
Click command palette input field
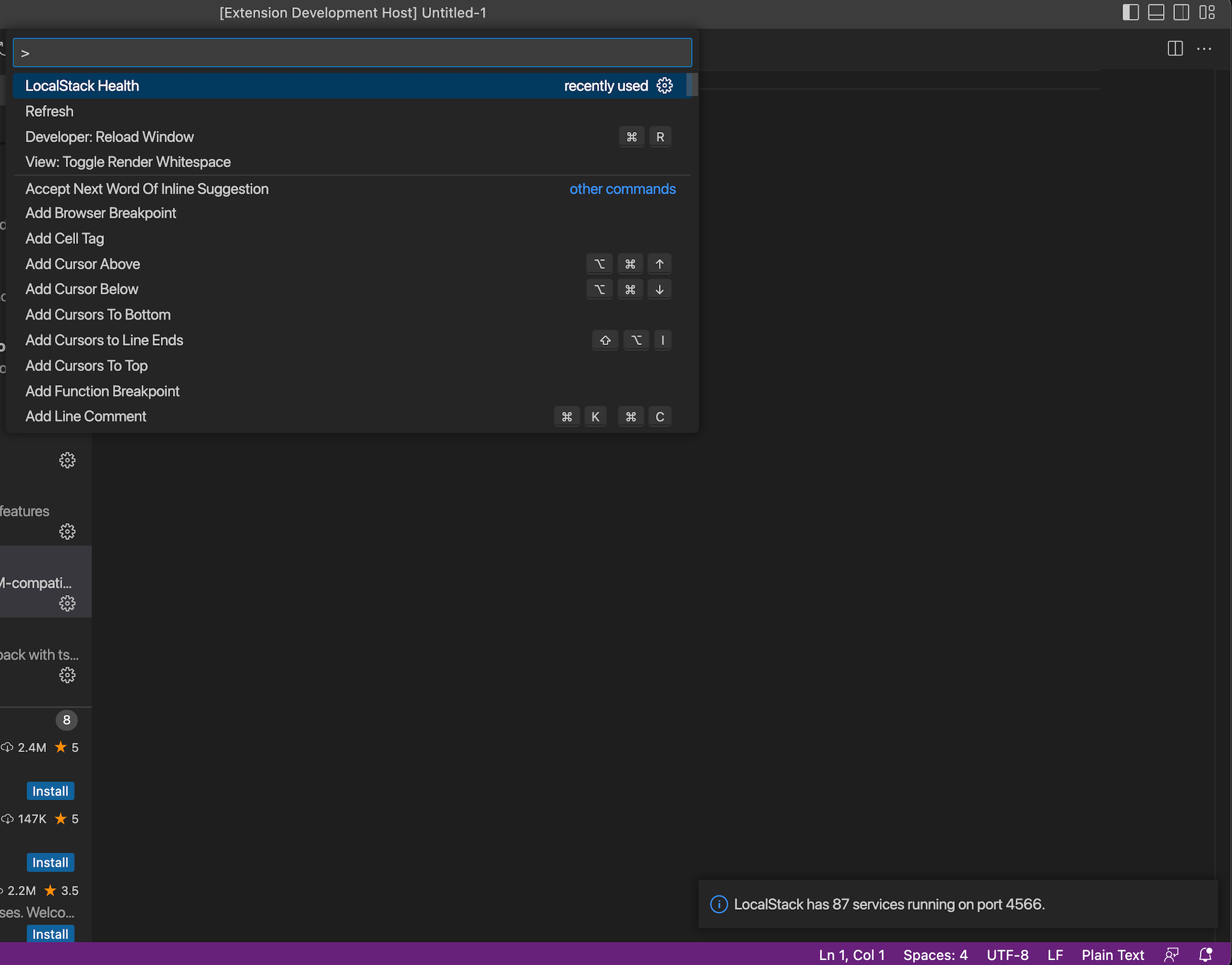pyautogui.click(x=352, y=53)
